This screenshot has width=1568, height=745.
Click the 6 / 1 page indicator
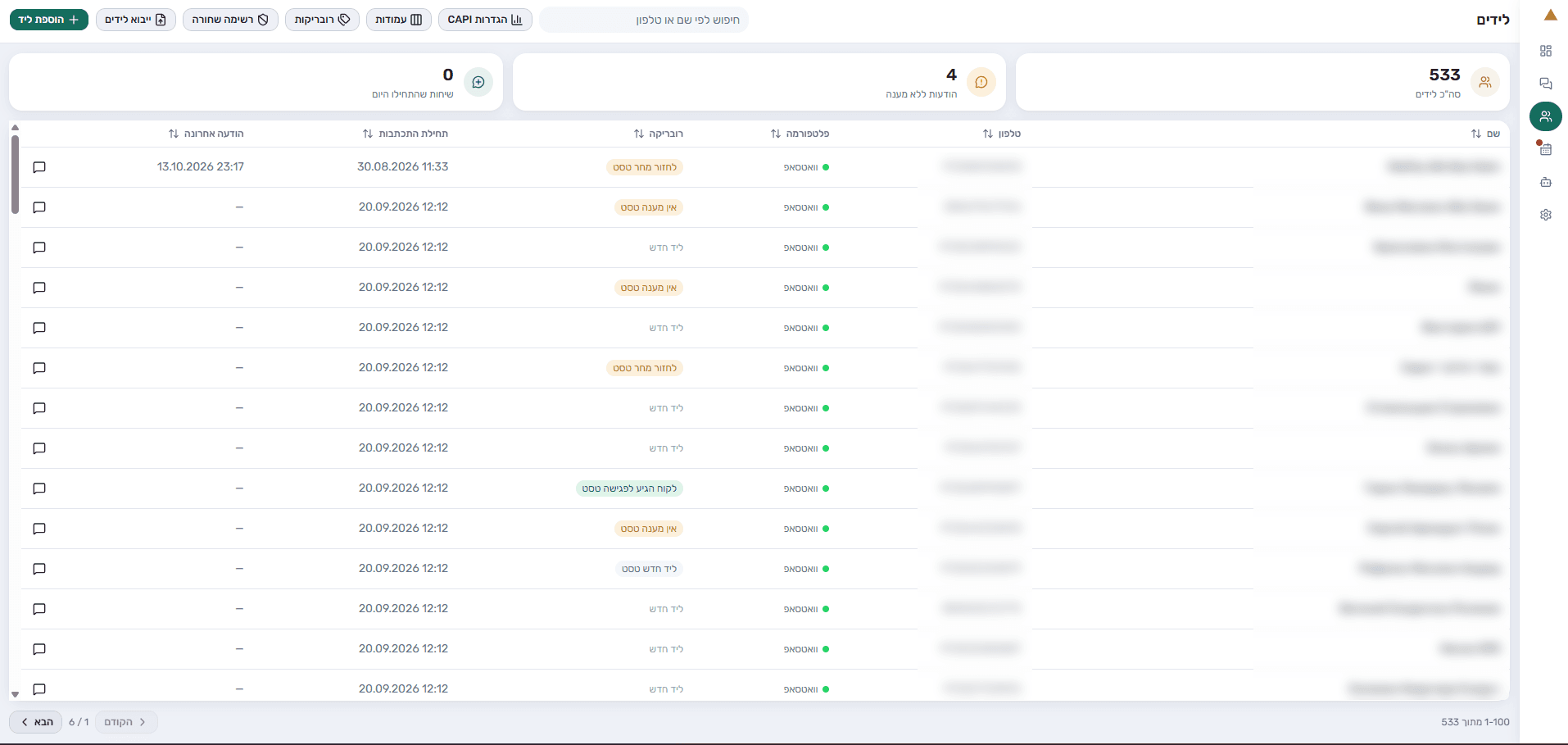point(79,722)
